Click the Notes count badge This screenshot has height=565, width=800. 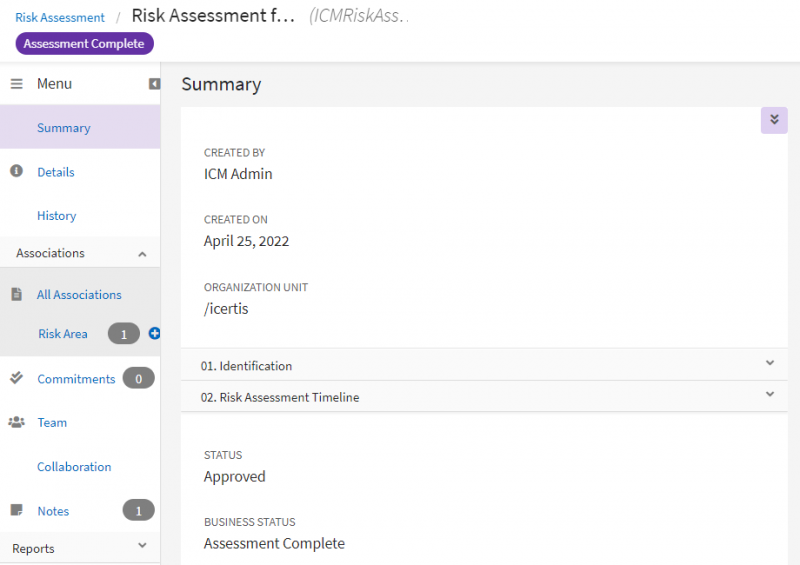138,510
